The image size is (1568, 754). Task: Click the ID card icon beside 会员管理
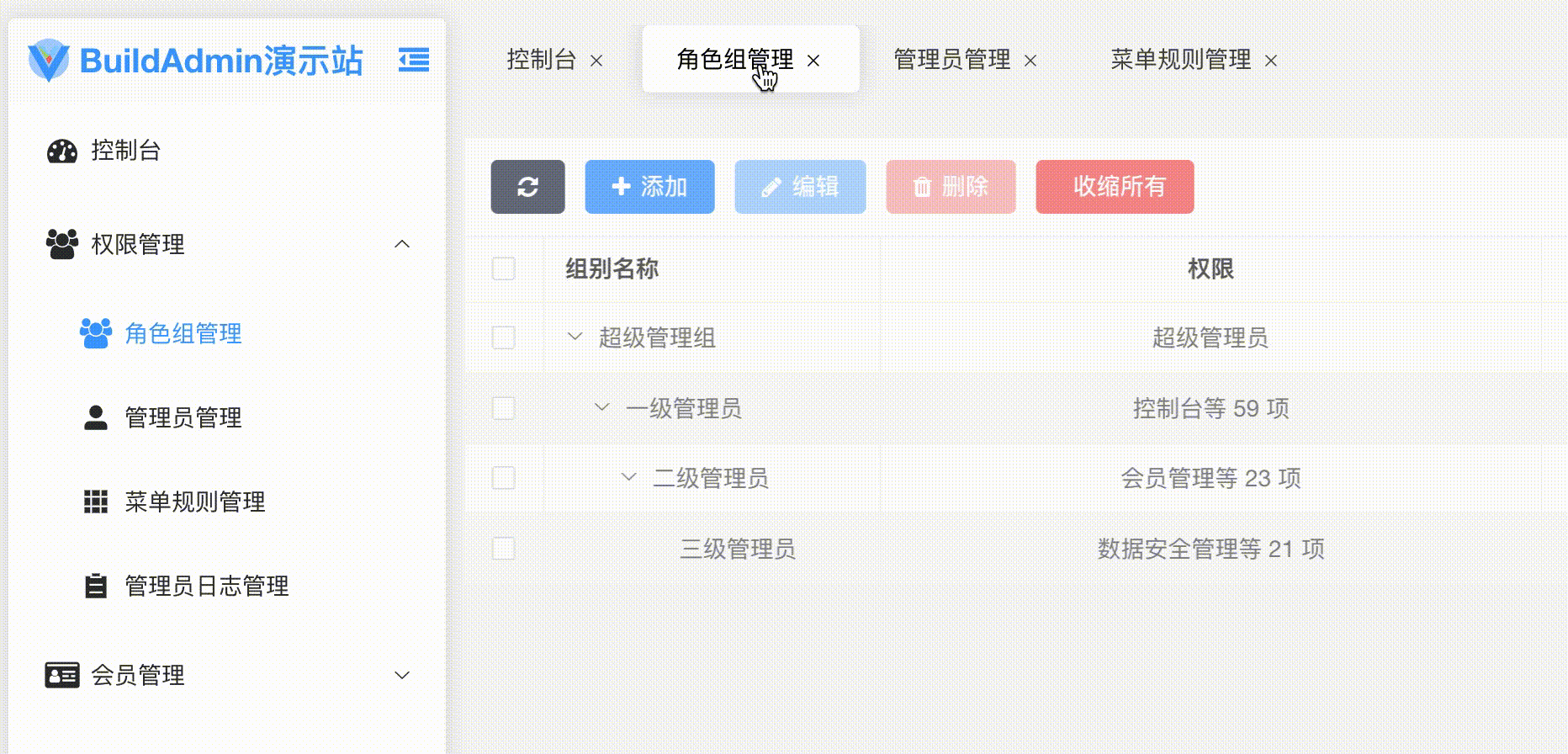tap(62, 675)
